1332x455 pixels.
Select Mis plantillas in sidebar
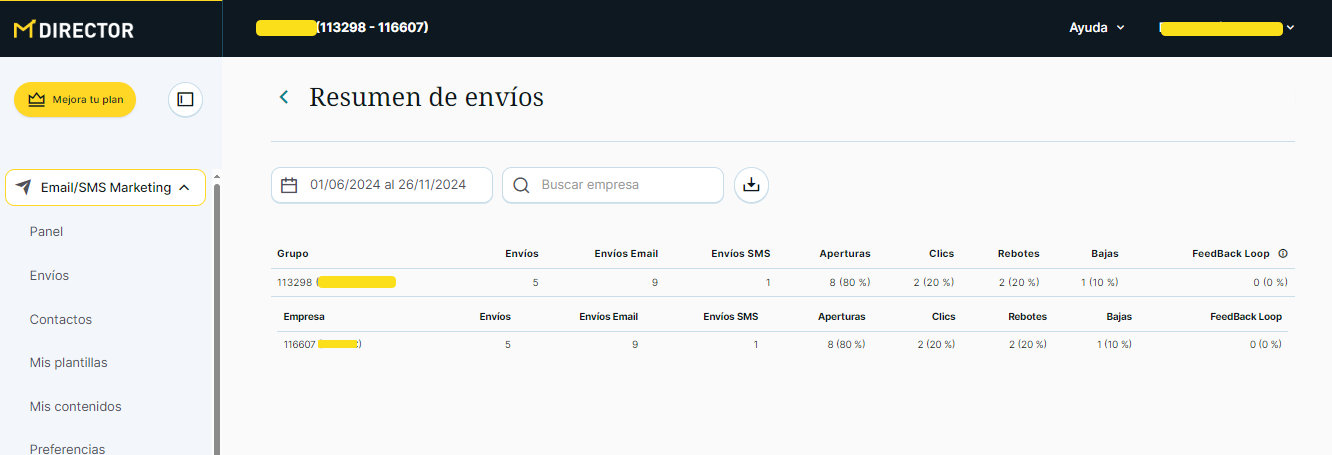[x=68, y=363]
